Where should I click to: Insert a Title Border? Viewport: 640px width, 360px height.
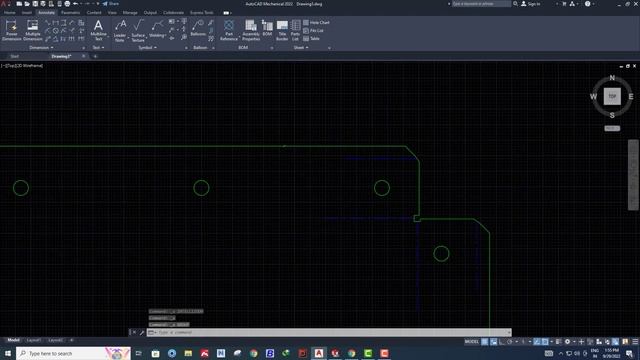[282, 30]
